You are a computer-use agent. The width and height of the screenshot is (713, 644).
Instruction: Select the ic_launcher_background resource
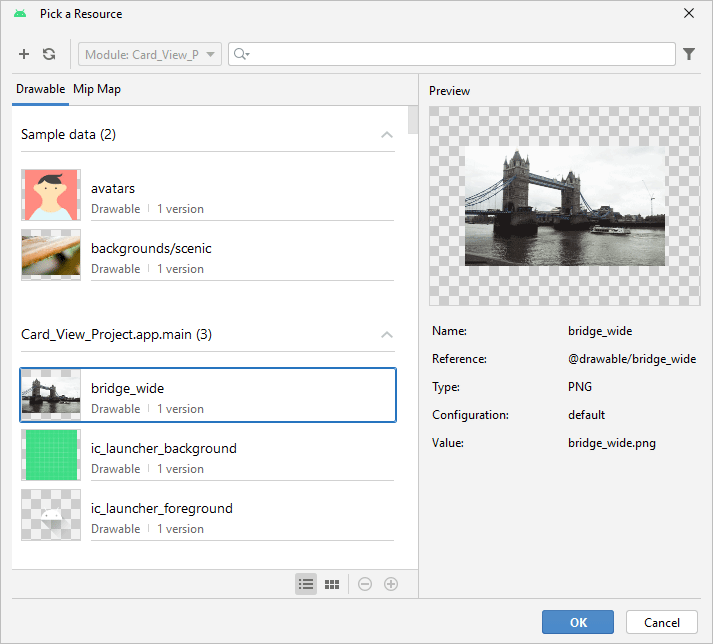click(164, 448)
